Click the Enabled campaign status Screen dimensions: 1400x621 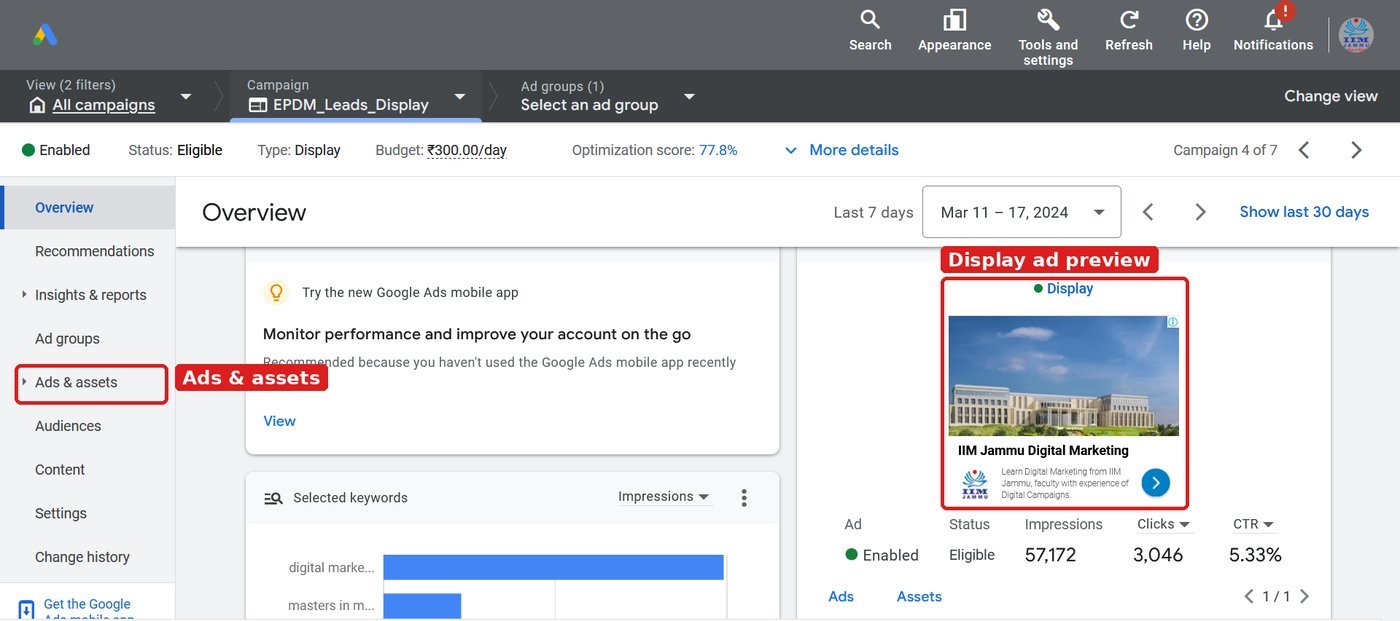coord(56,150)
